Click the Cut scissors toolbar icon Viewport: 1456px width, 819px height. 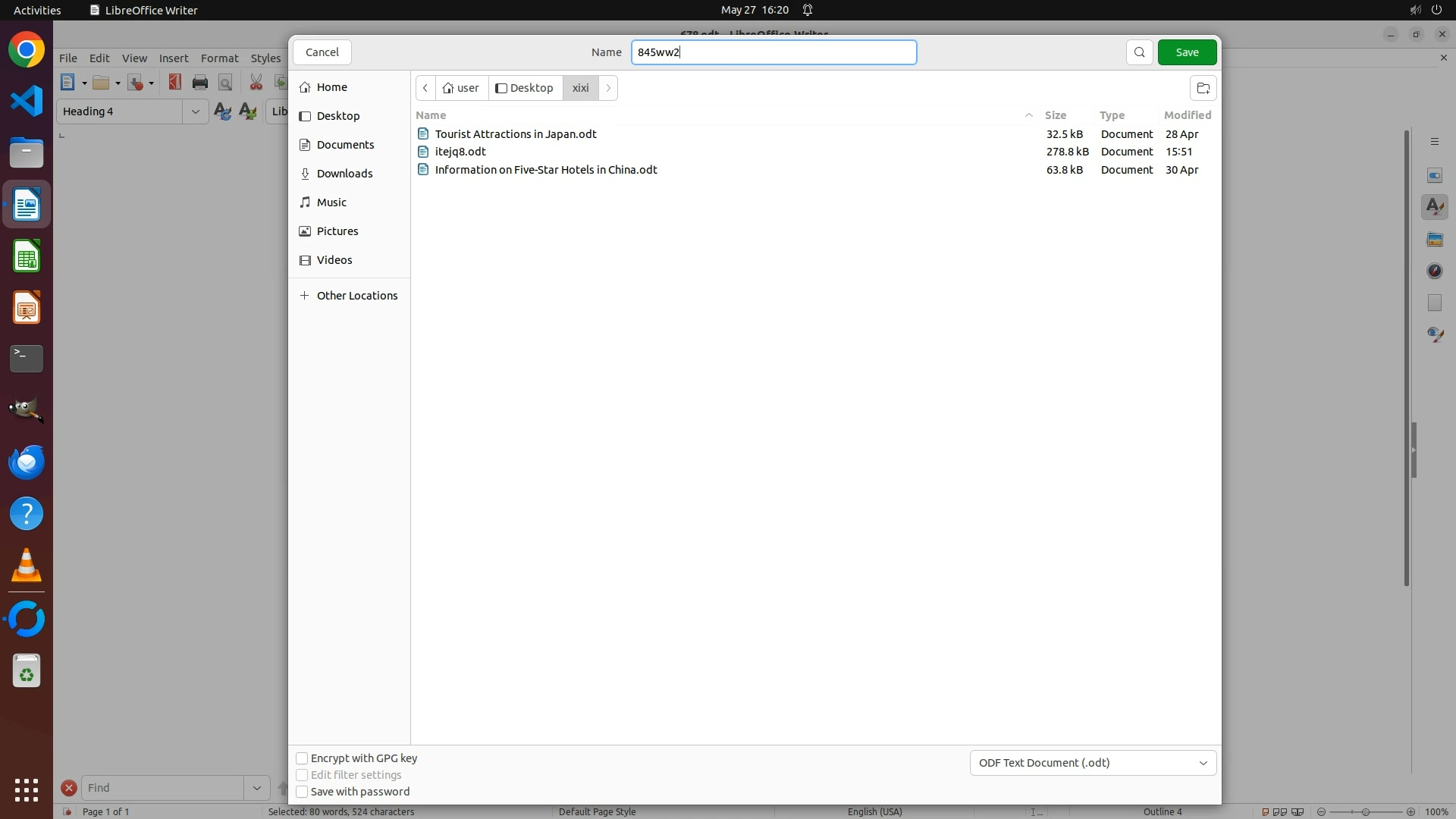tap(256, 83)
